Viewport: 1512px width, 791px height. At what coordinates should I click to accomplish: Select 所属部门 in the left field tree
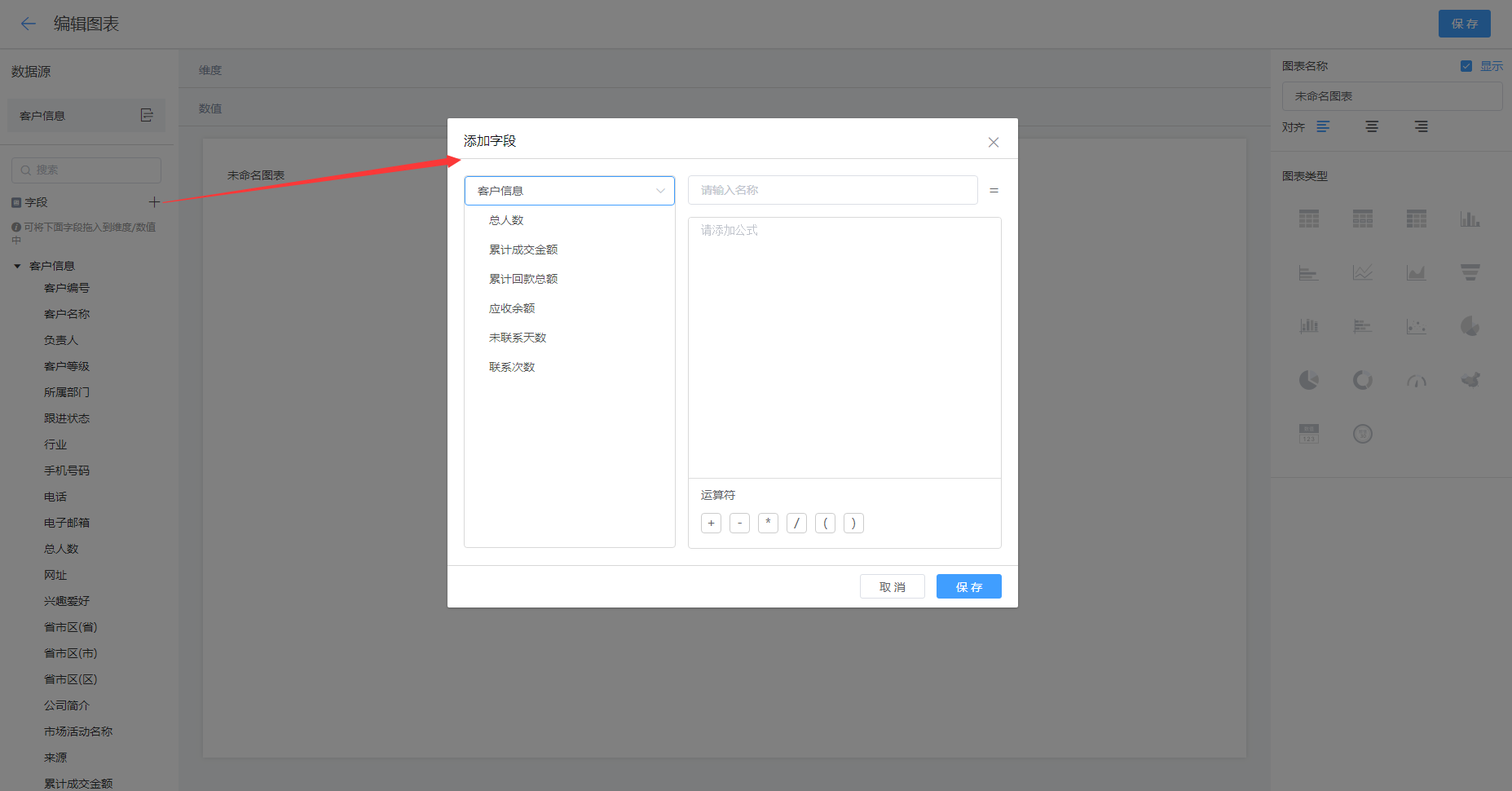click(x=67, y=392)
